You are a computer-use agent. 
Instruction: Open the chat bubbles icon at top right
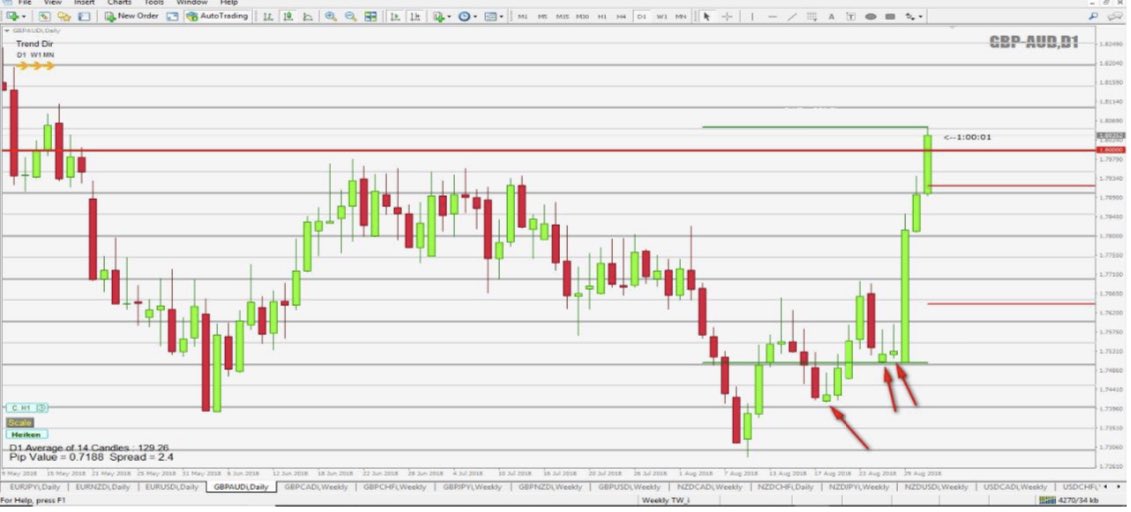click(1117, 16)
